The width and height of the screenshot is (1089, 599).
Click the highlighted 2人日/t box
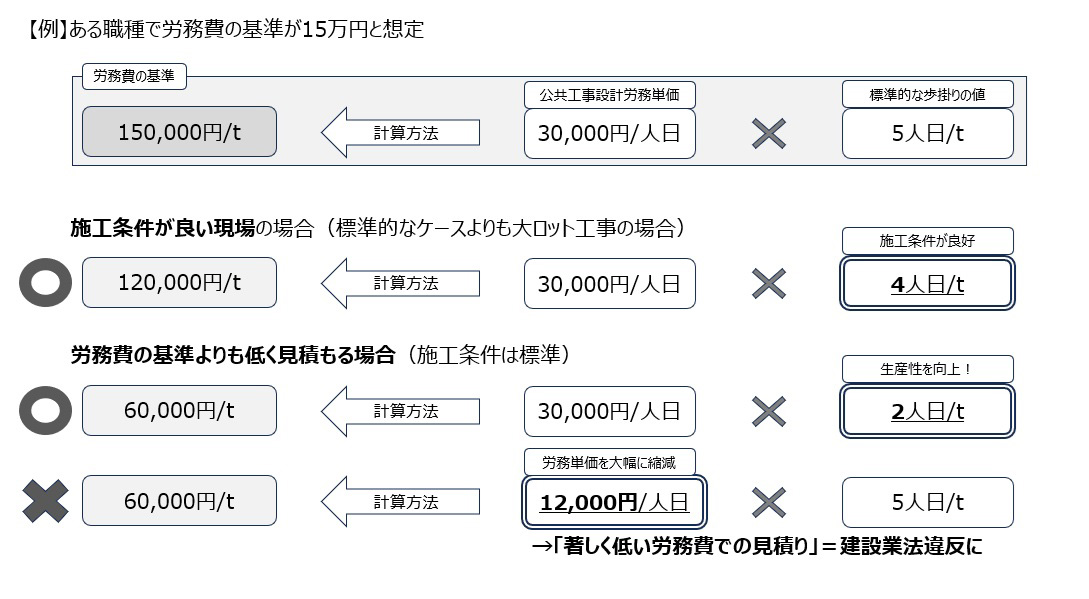pos(927,411)
